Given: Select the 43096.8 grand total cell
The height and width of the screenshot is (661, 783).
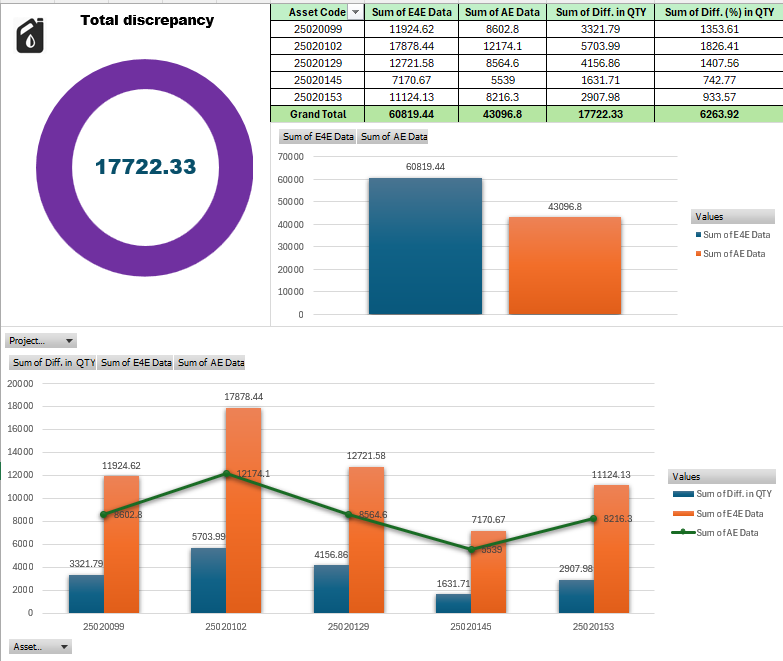Looking at the screenshot, I should point(502,114).
